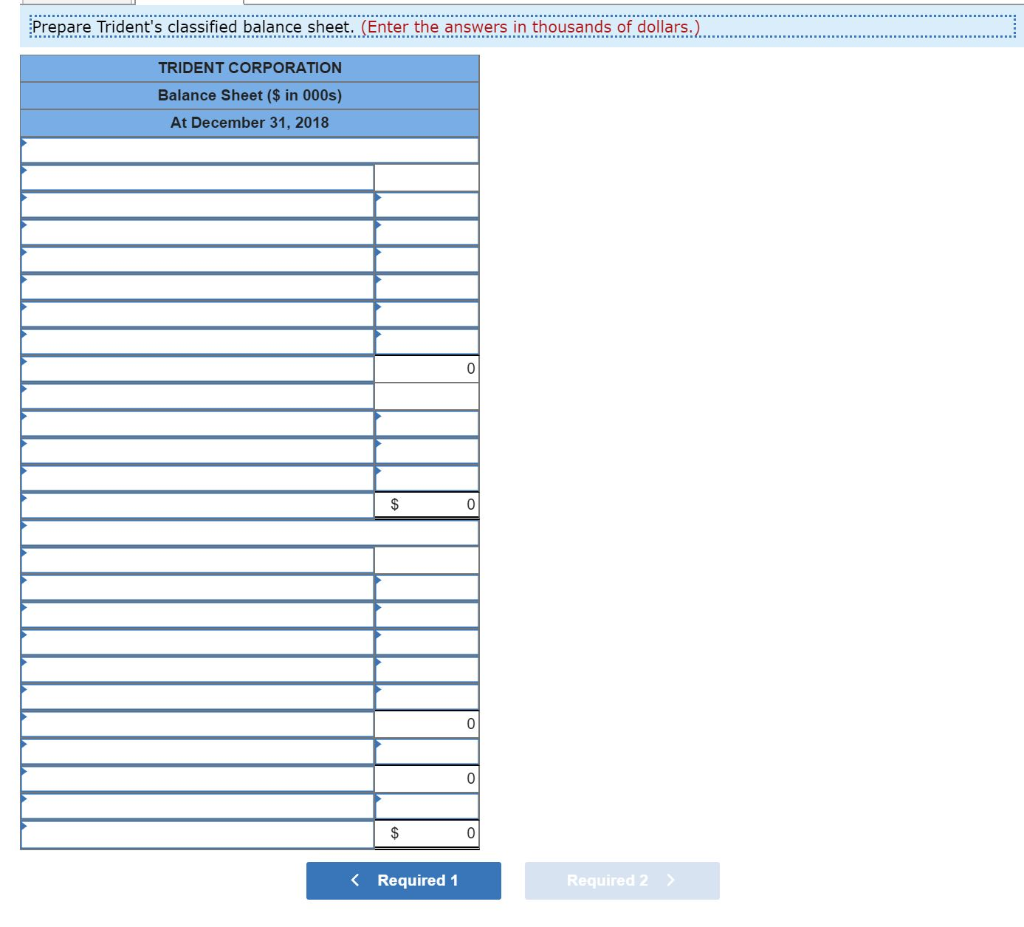
Task: Click the disabled Required 2 button
Action: pyautogui.click(x=622, y=880)
